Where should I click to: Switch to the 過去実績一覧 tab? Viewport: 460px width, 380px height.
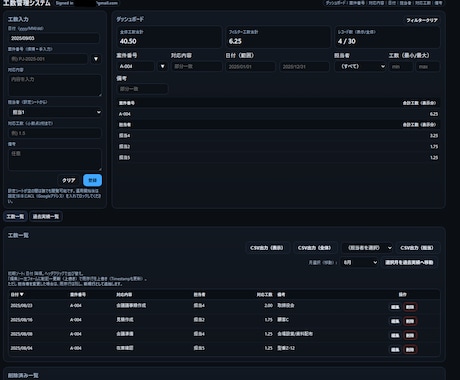click(46, 217)
